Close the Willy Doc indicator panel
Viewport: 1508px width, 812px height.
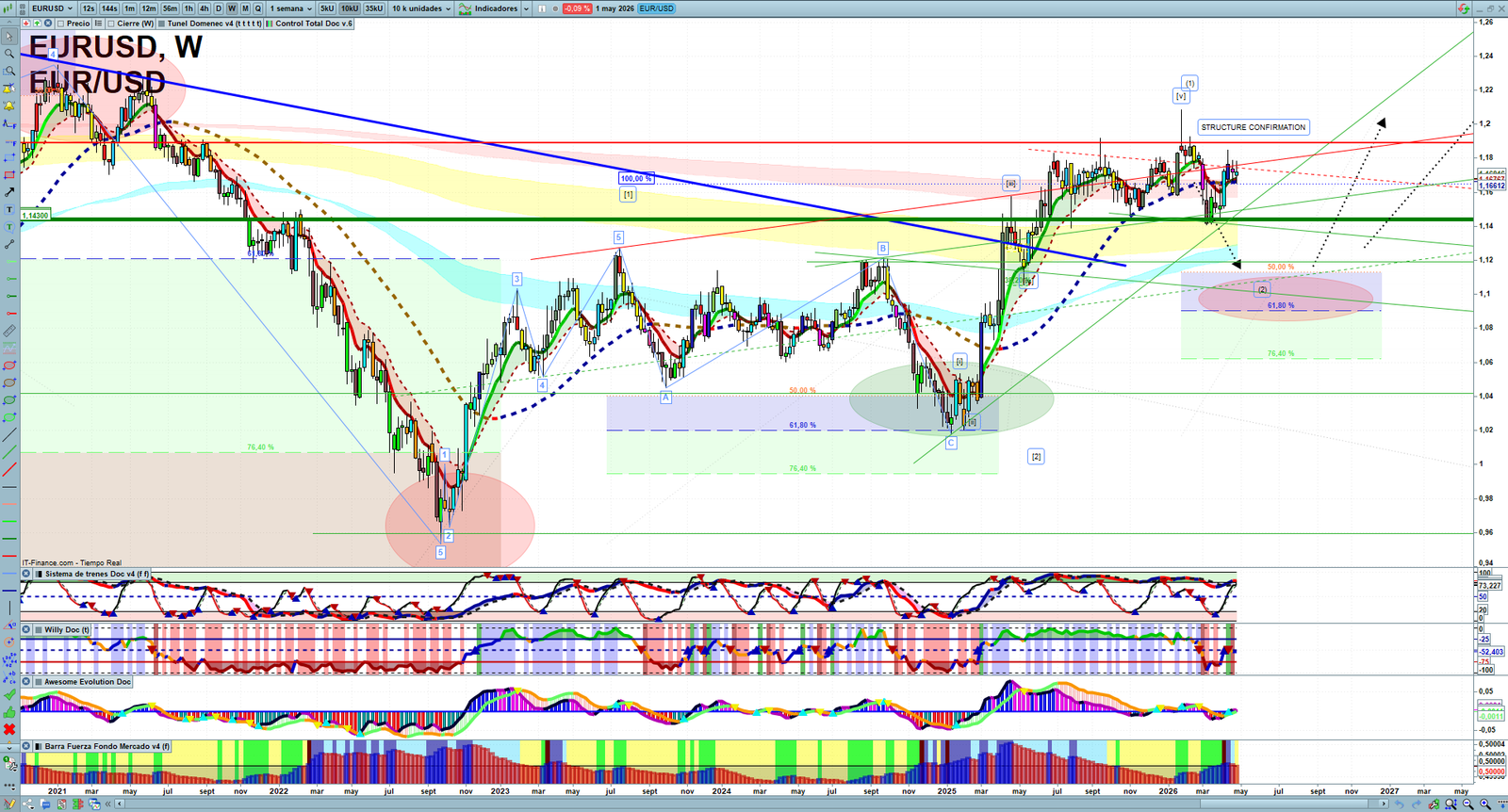(26, 630)
